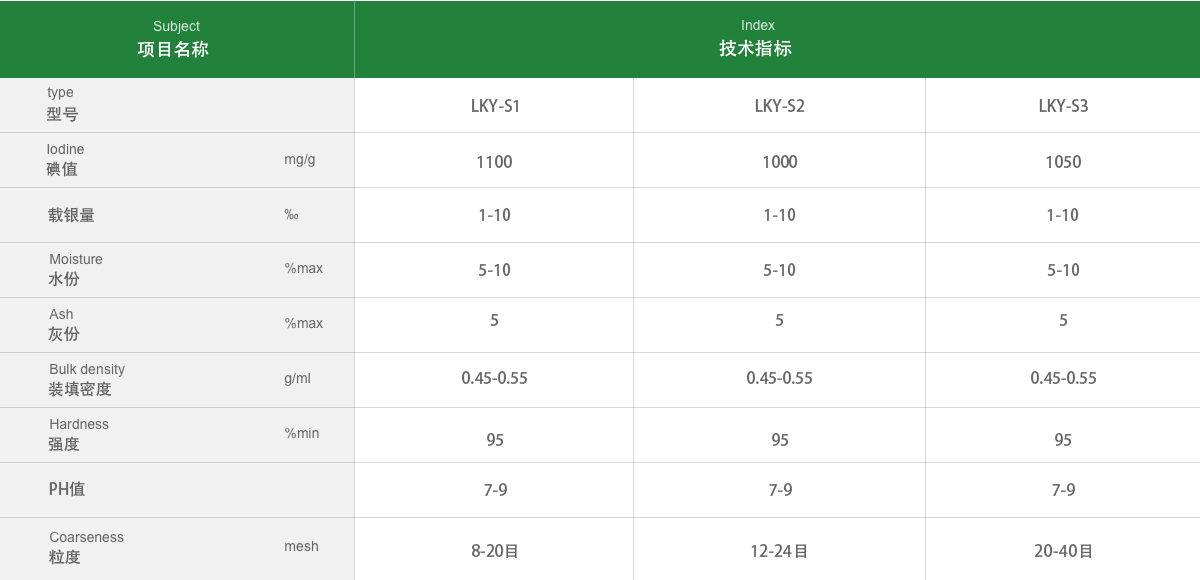
Task: Select the 8-20目 coarseness cell
Action: 494,551
